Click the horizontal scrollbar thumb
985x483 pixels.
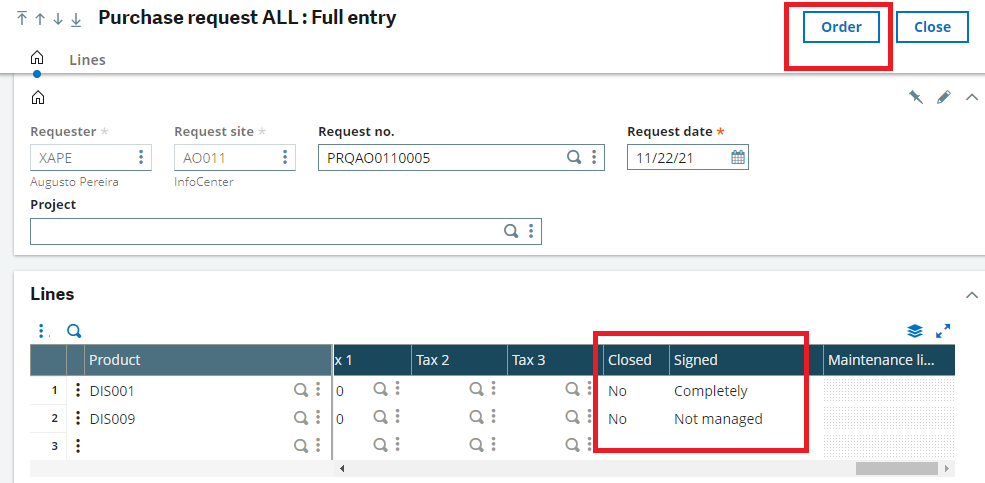(x=896, y=469)
